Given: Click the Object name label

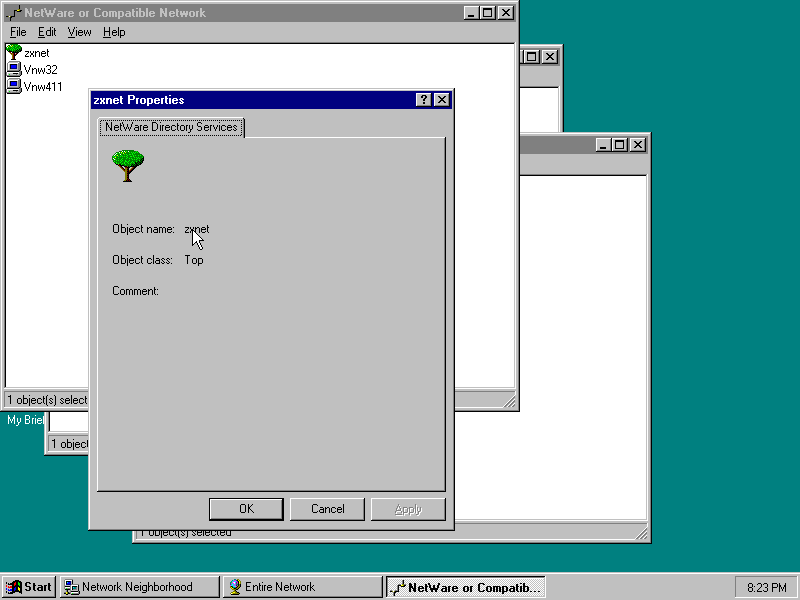Looking at the screenshot, I should [x=143, y=229].
